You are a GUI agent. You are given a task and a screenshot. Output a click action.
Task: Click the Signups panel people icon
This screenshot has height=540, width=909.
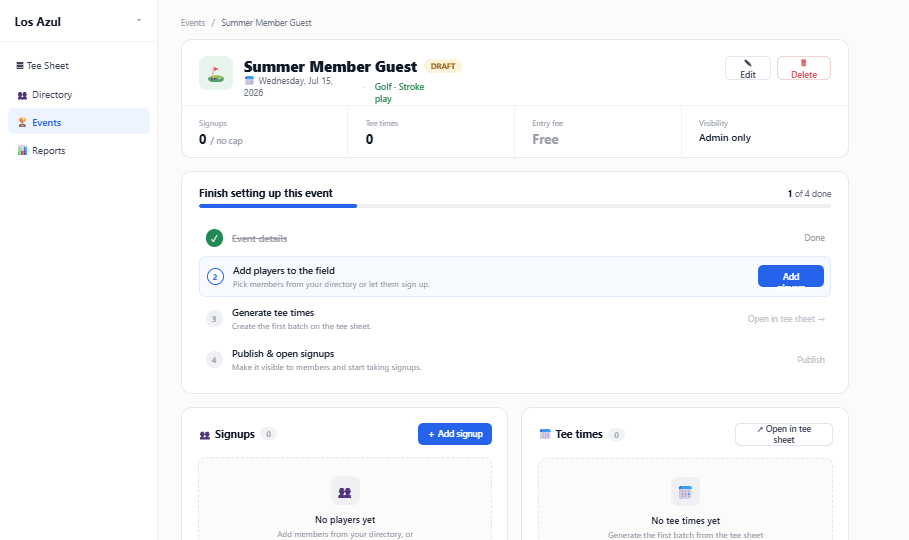click(205, 435)
